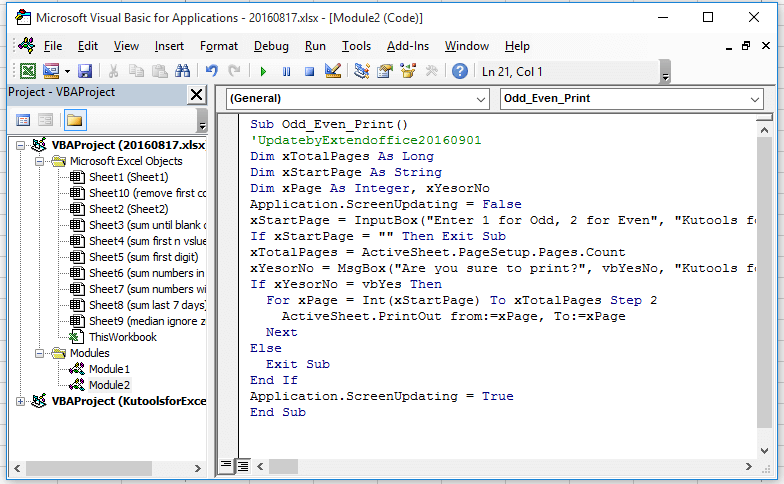Switch to Excel via the View Microsoft Excel icon
The height and width of the screenshot is (484, 784).
pyautogui.click(x=27, y=71)
